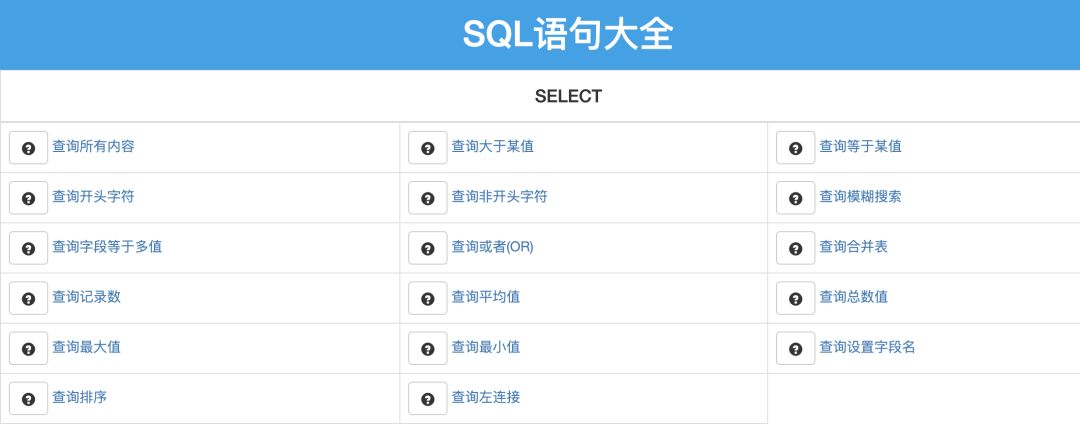Click the 查询字段等于多值 link
This screenshot has width=1080, height=424.
coord(107,246)
